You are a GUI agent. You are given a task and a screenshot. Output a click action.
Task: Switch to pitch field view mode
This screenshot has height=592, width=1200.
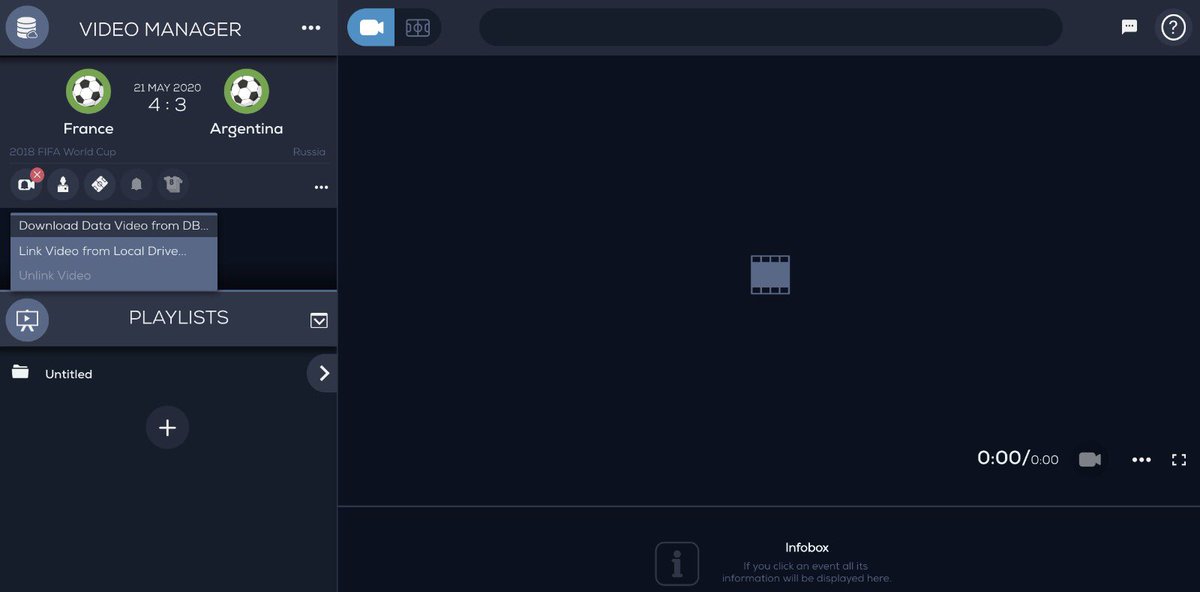point(418,28)
